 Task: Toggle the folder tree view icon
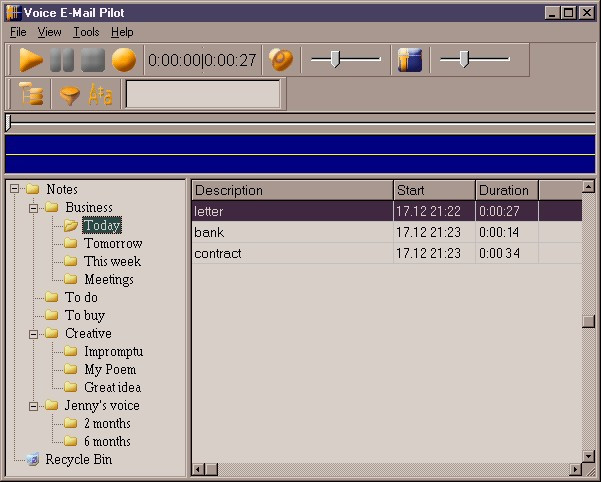click(31, 94)
